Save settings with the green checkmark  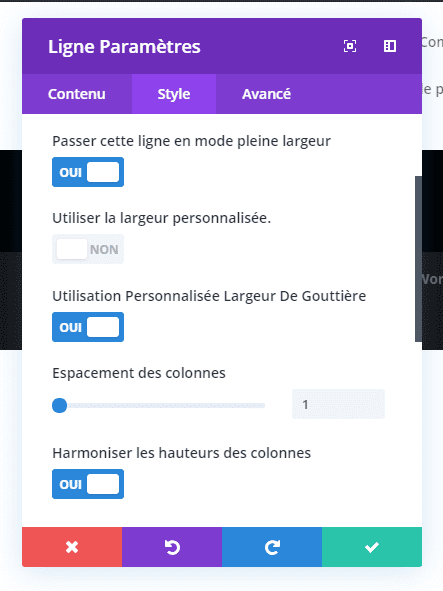[372, 547]
